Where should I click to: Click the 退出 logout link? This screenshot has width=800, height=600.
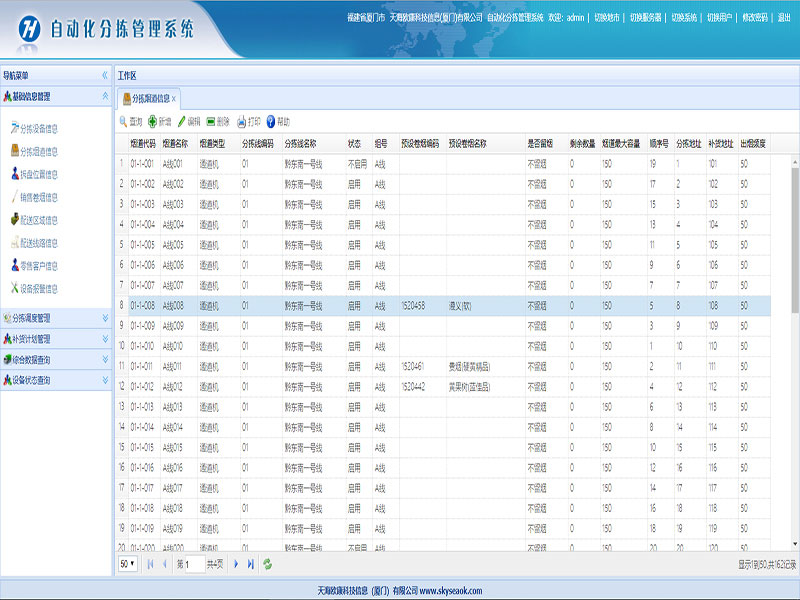(x=784, y=18)
